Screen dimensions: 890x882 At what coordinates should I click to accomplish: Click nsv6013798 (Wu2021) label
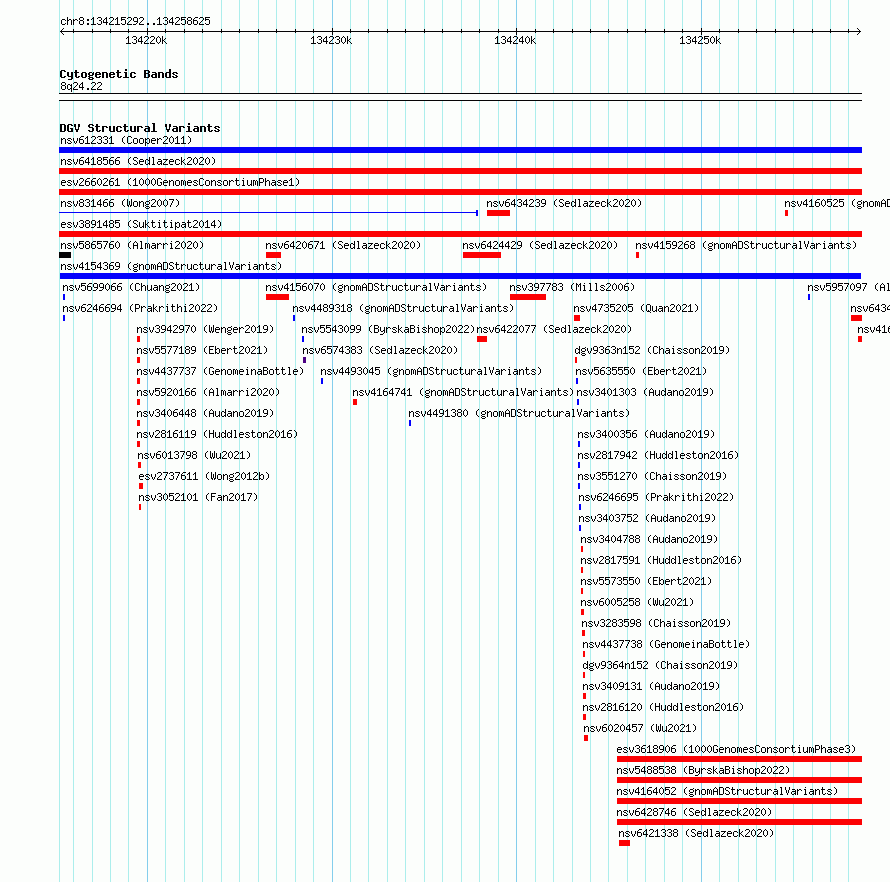coord(194,455)
